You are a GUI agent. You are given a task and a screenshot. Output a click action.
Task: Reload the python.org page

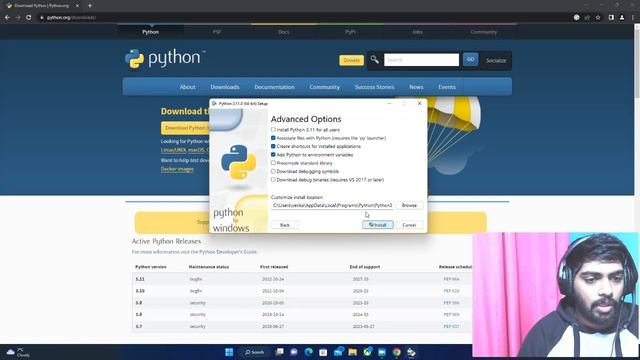pyautogui.click(x=29, y=18)
